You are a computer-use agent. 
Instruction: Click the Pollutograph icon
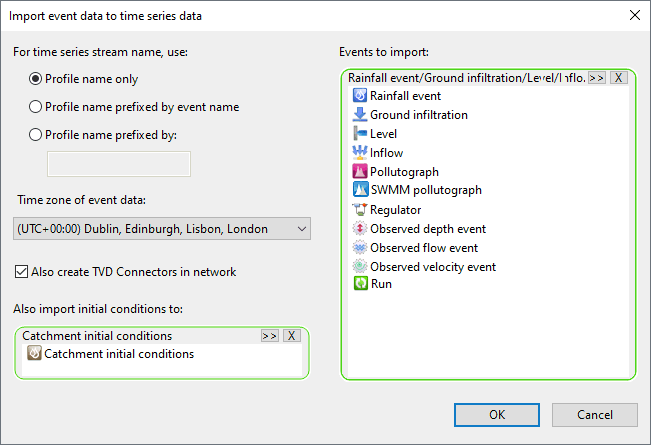coord(360,172)
